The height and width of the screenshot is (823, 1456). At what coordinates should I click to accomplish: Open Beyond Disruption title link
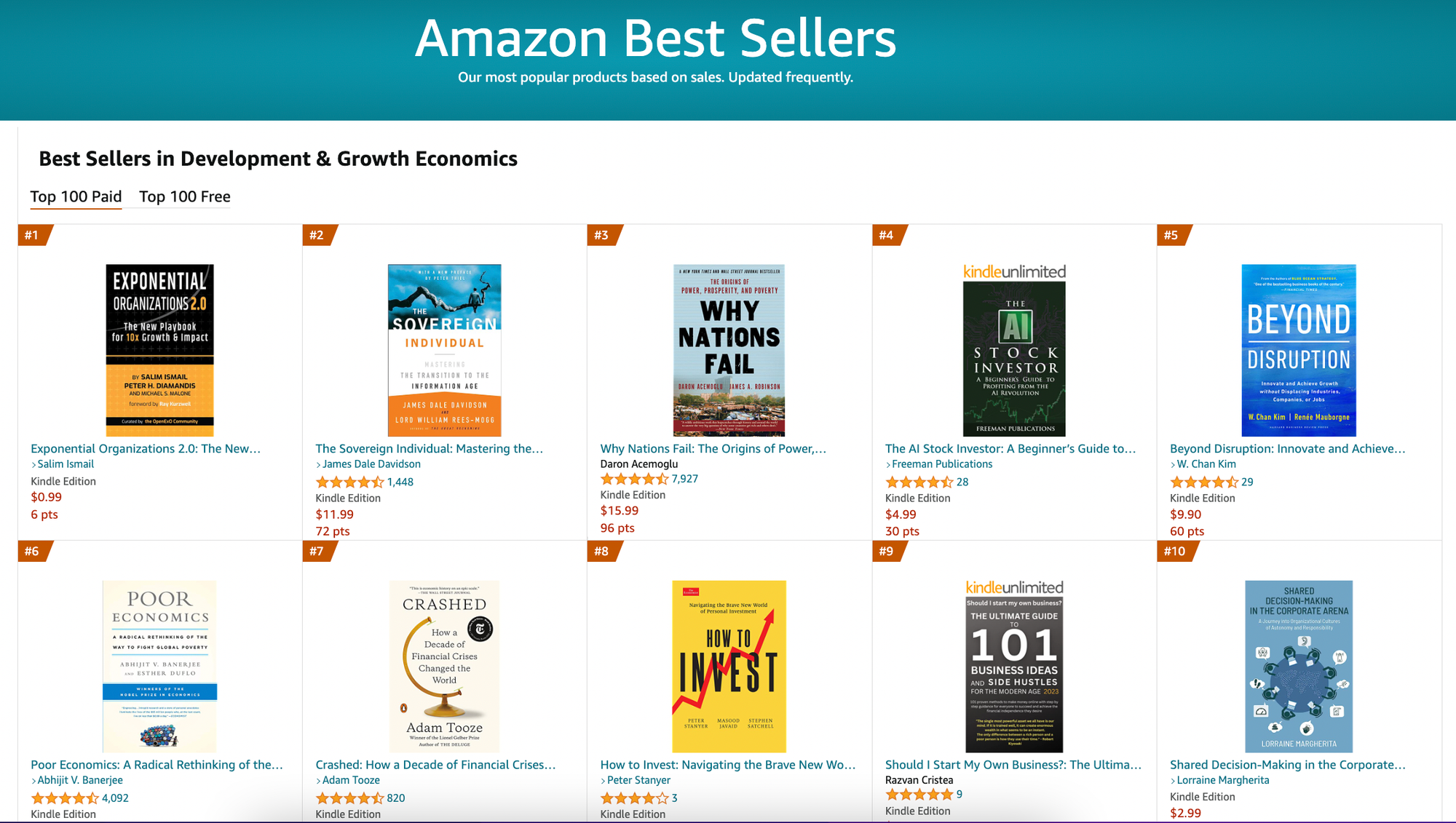(1288, 449)
